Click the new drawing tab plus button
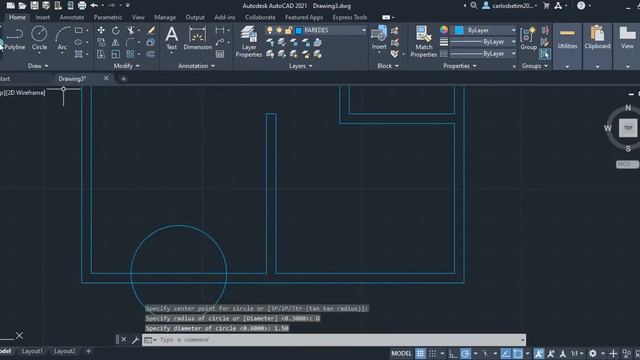640x360 pixels. 124,79
